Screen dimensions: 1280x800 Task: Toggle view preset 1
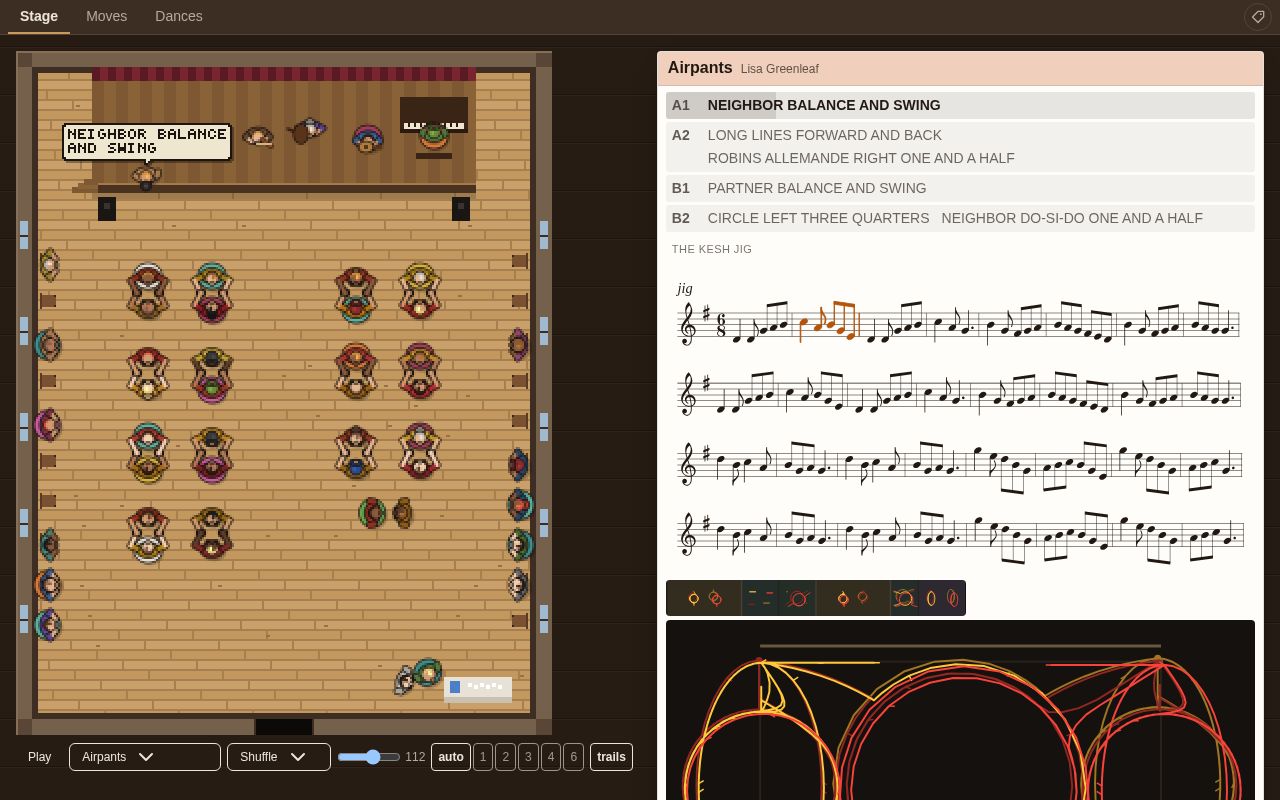click(483, 757)
